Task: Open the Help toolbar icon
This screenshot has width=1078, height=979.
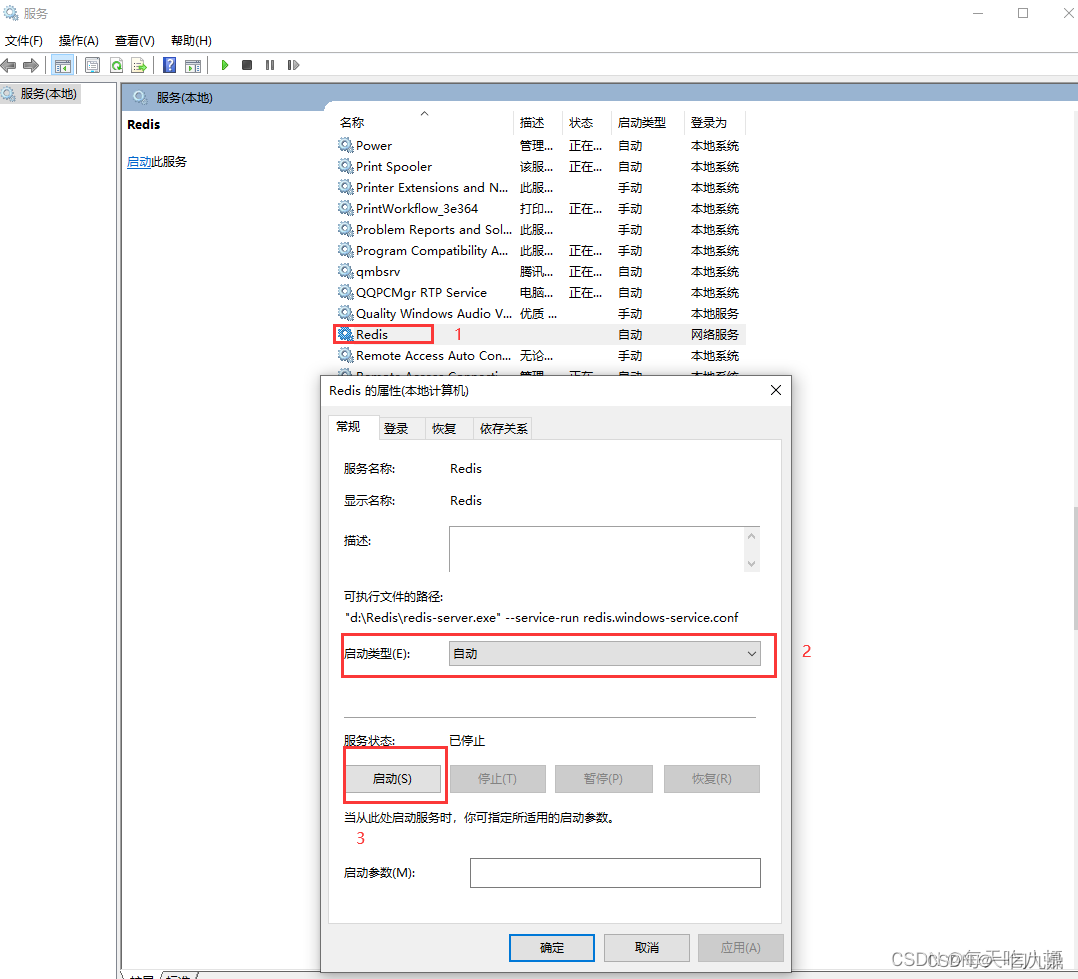Action: 170,65
